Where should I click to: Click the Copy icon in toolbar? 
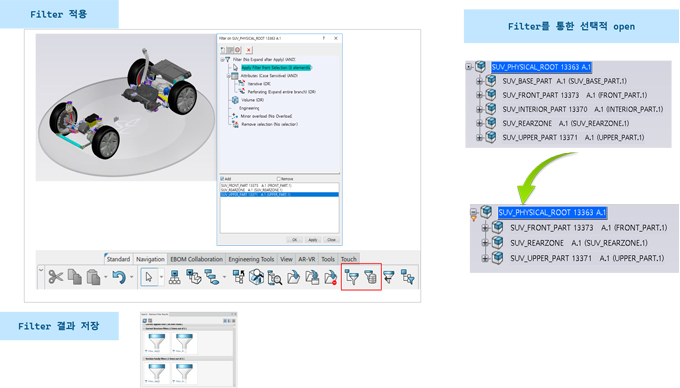pos(75,277)
